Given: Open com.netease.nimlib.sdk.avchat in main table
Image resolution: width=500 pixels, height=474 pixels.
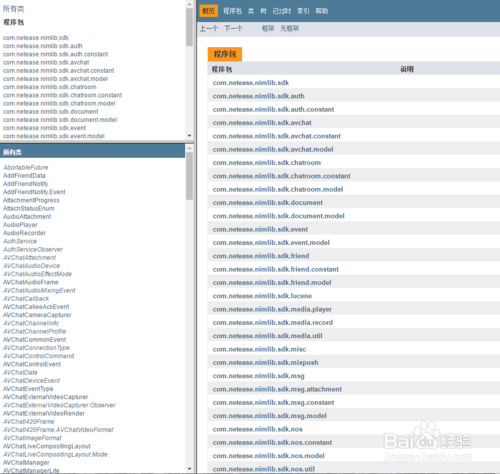Looking at the screenshot, I should (x=262, y=123).
